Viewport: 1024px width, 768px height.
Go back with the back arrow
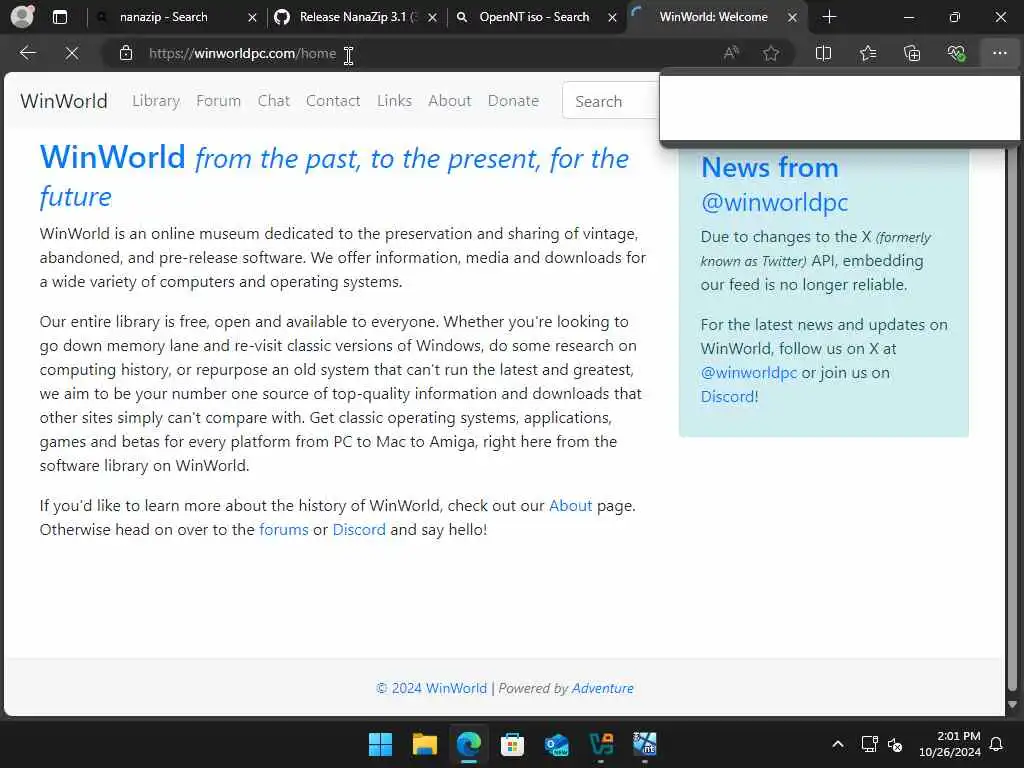(x=27, y=53)
